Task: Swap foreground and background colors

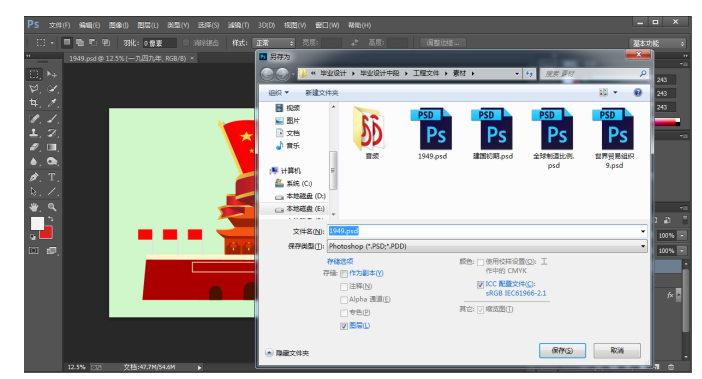Action: click(51, 219)
